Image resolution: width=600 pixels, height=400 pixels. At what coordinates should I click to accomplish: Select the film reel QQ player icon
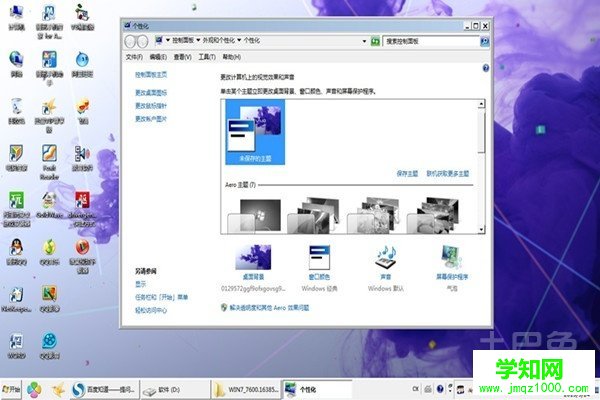[x=49, y=346]
